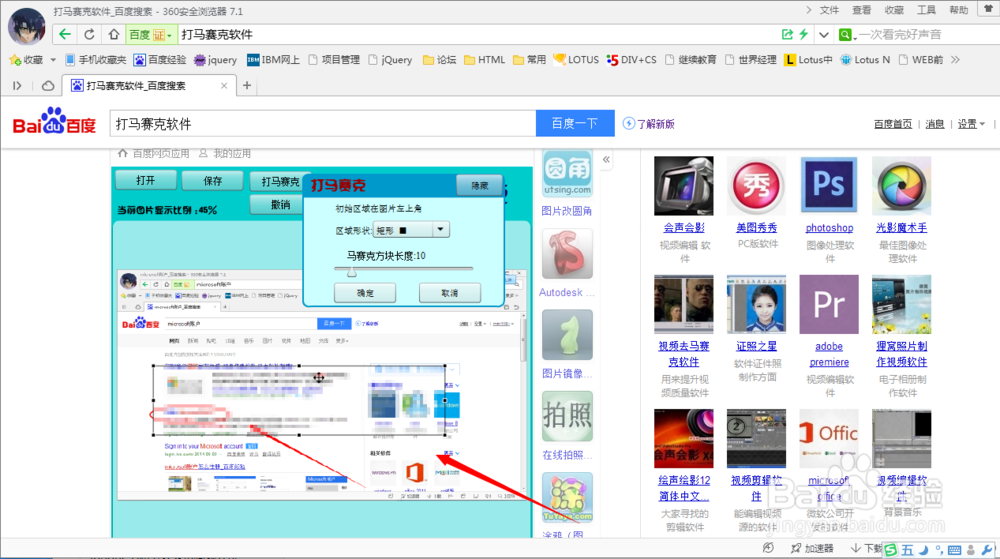Click the 加速器 rocket in status bar

point(812,548)
